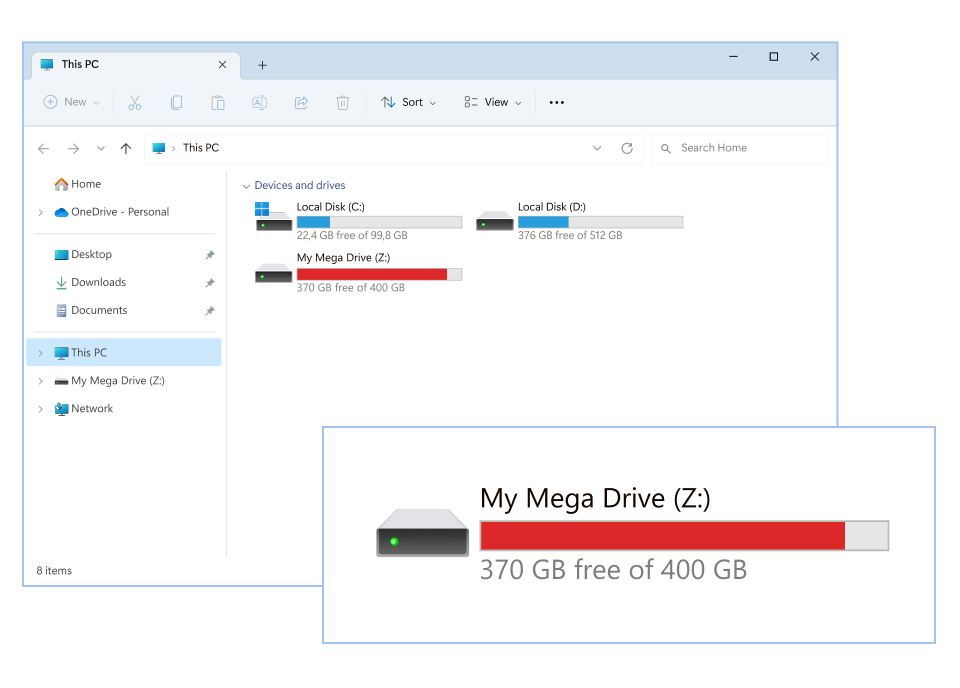Click the Paste clipboard icon

click(217, 102)
